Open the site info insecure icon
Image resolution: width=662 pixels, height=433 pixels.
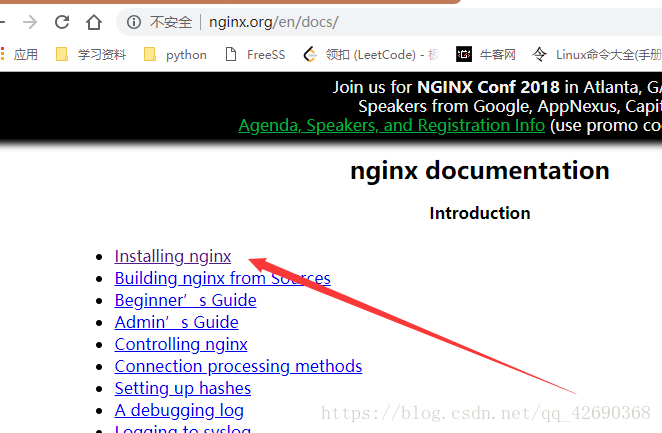pyautogui.click(x=134, y=22)
